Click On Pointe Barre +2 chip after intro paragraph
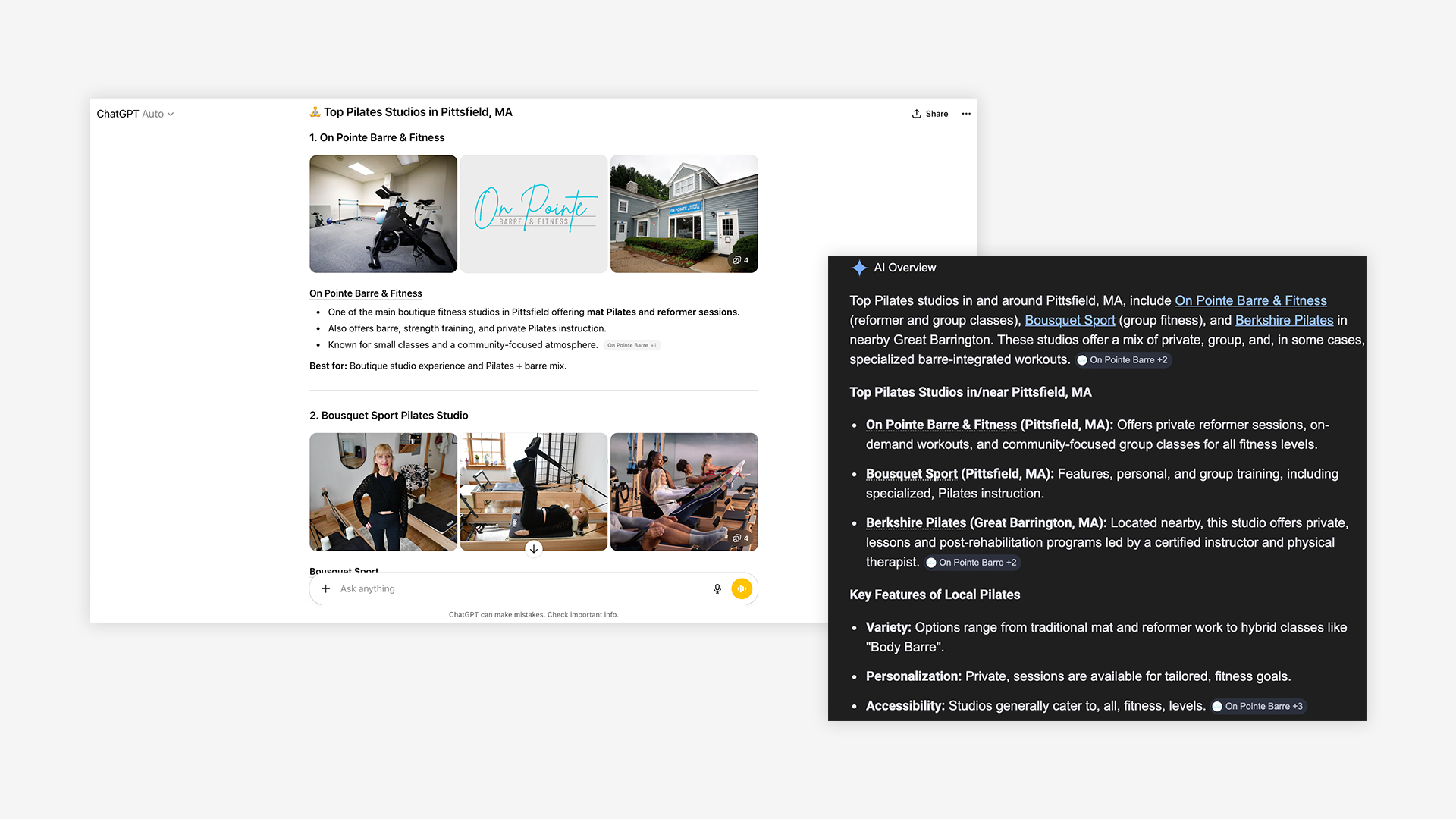1456x819 pixels. tap(1123, 360)
